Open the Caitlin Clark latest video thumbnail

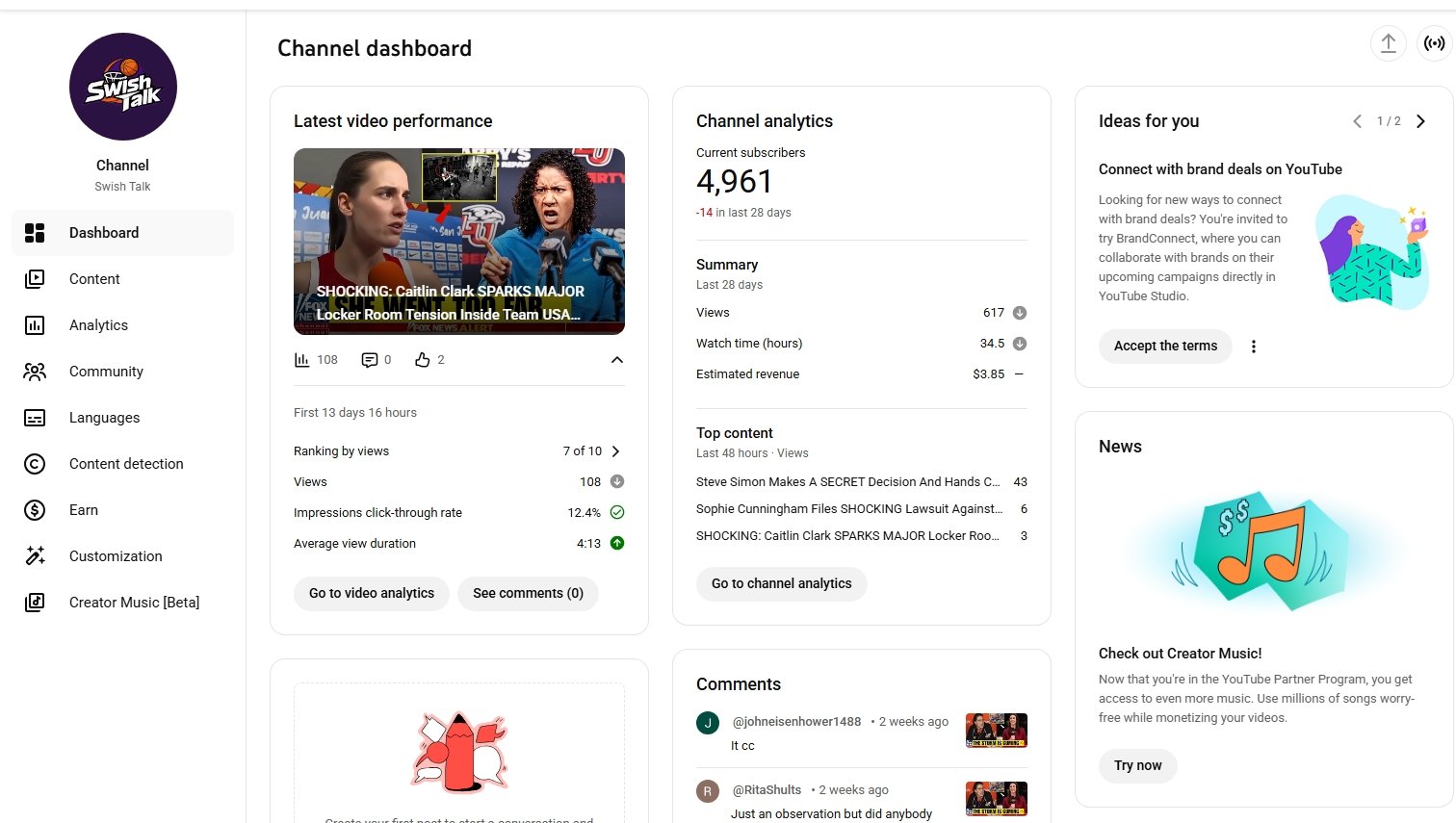click(x=459, y=241)
